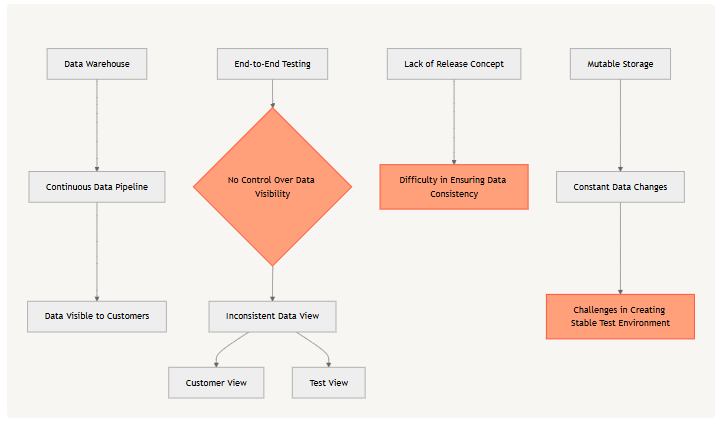Select the orange diamond No Control Over Data Visibility
Image resolution: width=727 pixels, height=424 pixels.
[273, 187]
